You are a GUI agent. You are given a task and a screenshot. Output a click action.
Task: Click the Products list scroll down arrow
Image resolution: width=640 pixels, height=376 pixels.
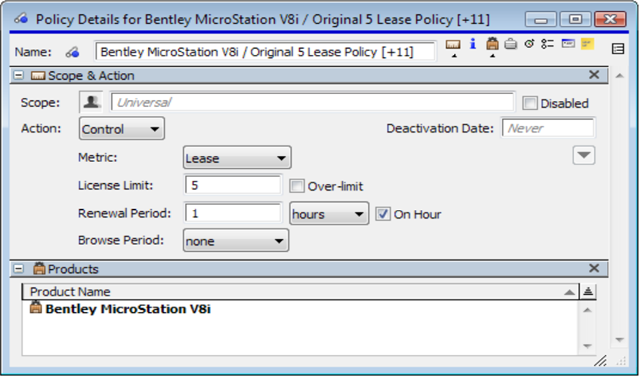[588, 346]
